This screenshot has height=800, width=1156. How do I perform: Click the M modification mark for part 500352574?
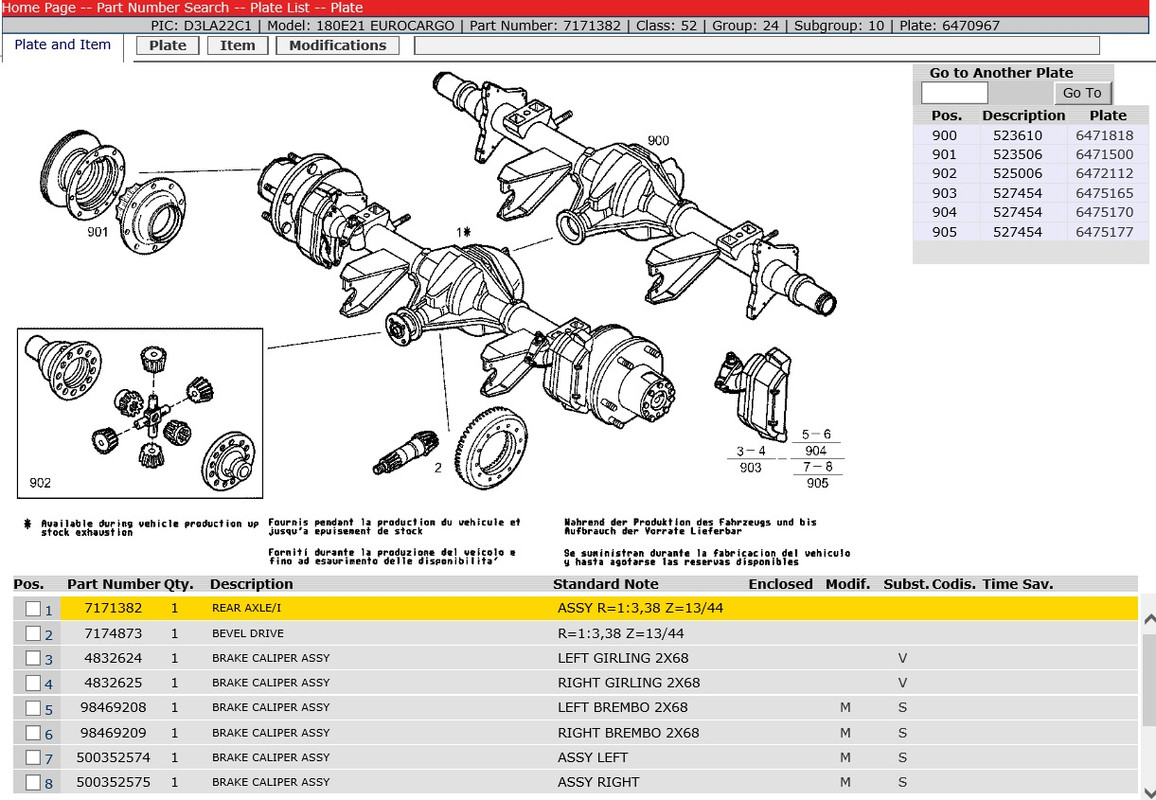click(x=845, y=757)
